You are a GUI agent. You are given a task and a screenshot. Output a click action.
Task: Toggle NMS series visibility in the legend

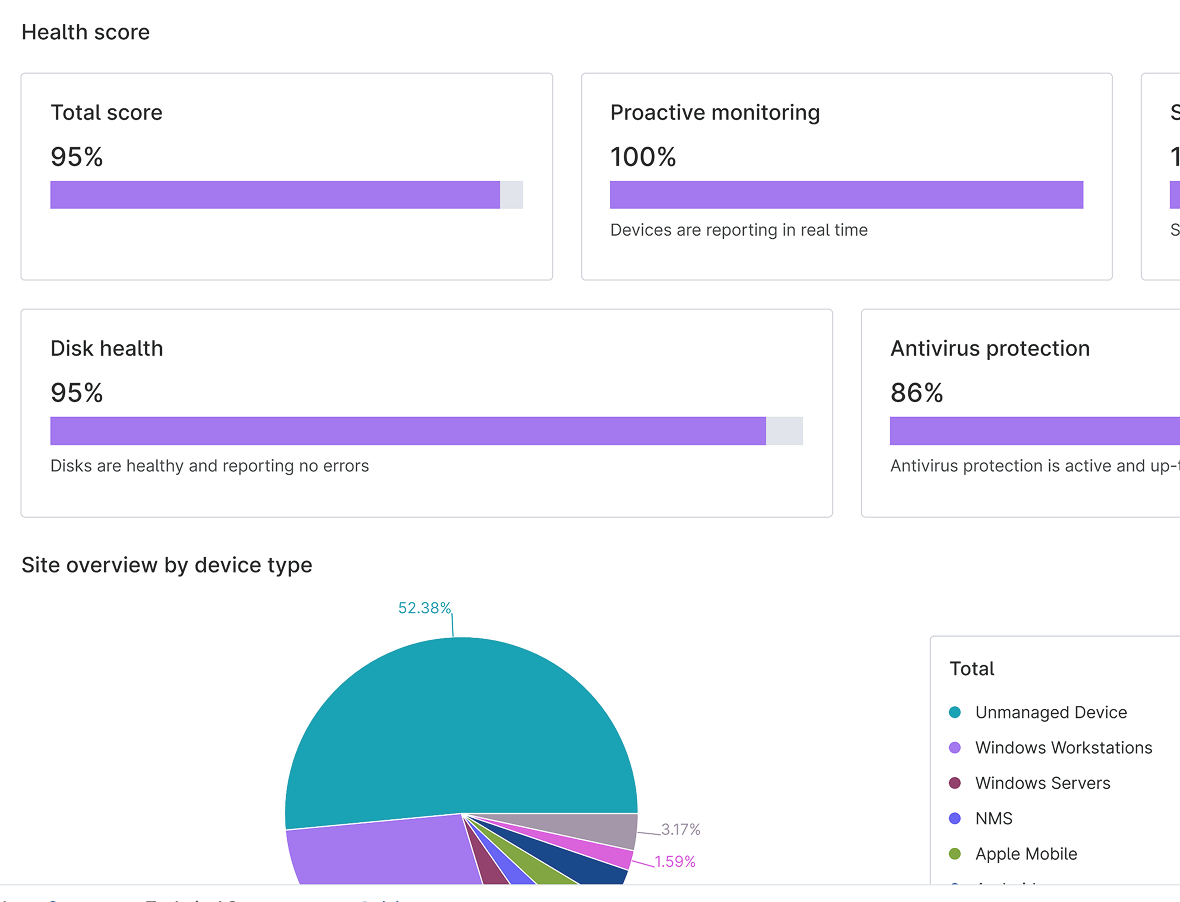994,818
